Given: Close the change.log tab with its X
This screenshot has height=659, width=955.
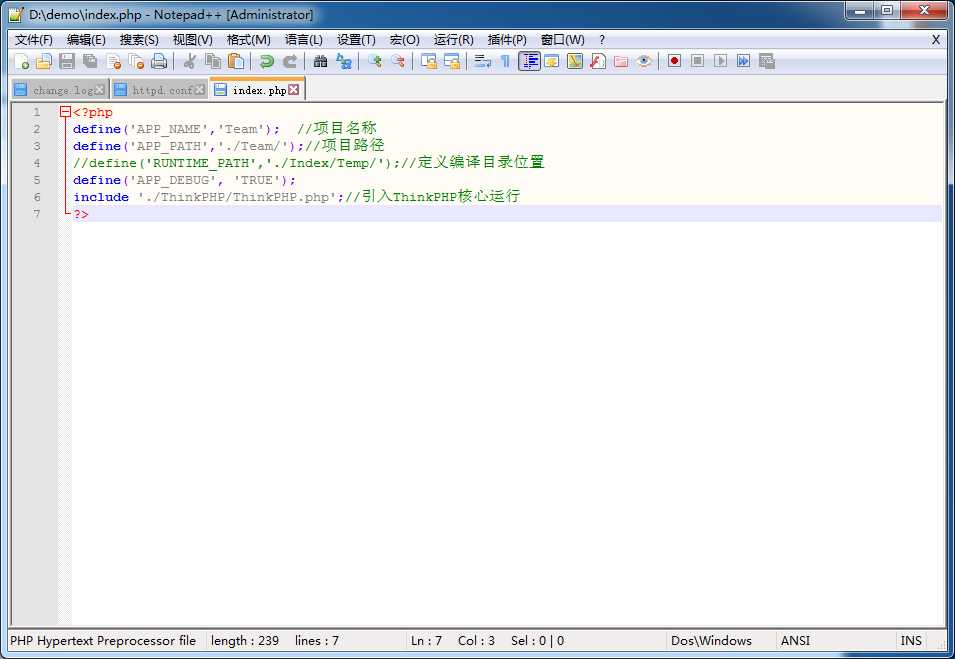Looking at the screenshot, I should pyautogui.click(x=100, y=90).
